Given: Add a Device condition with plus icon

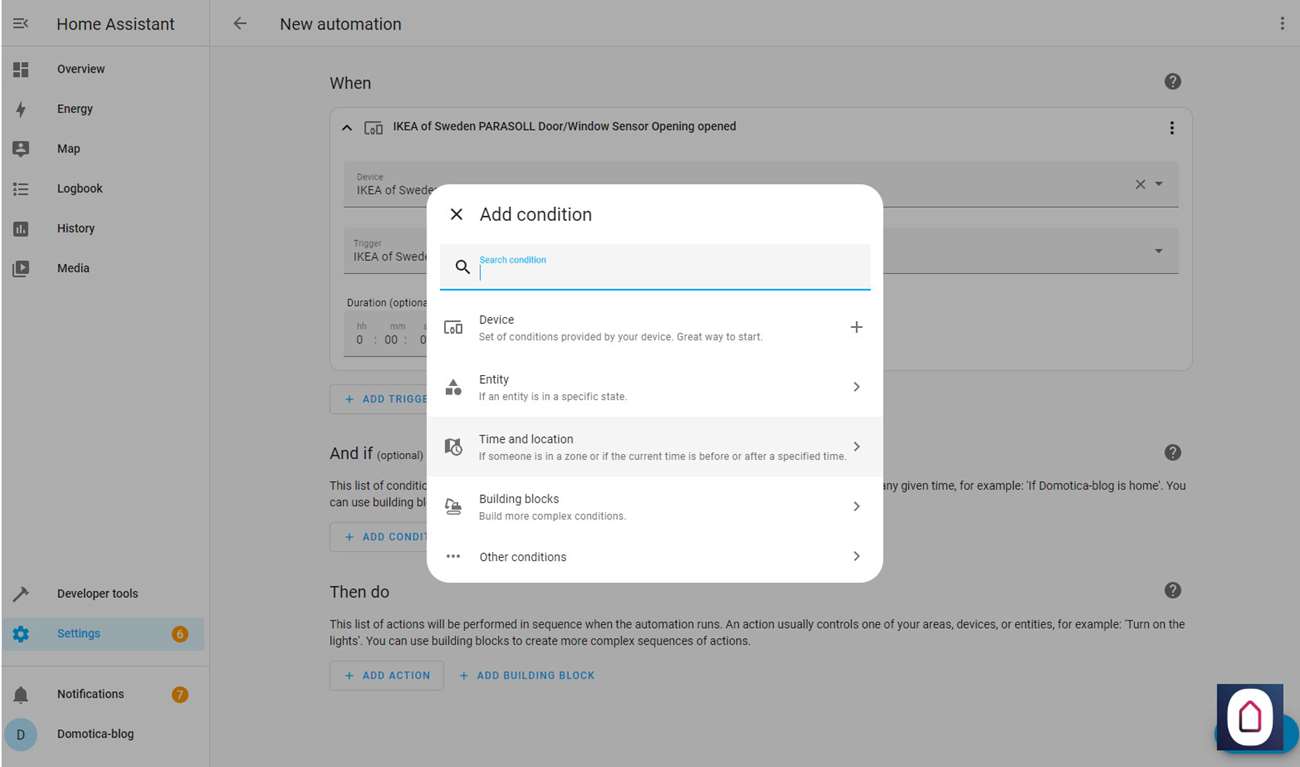Looking at the screenshot, I should pos(856,327).
